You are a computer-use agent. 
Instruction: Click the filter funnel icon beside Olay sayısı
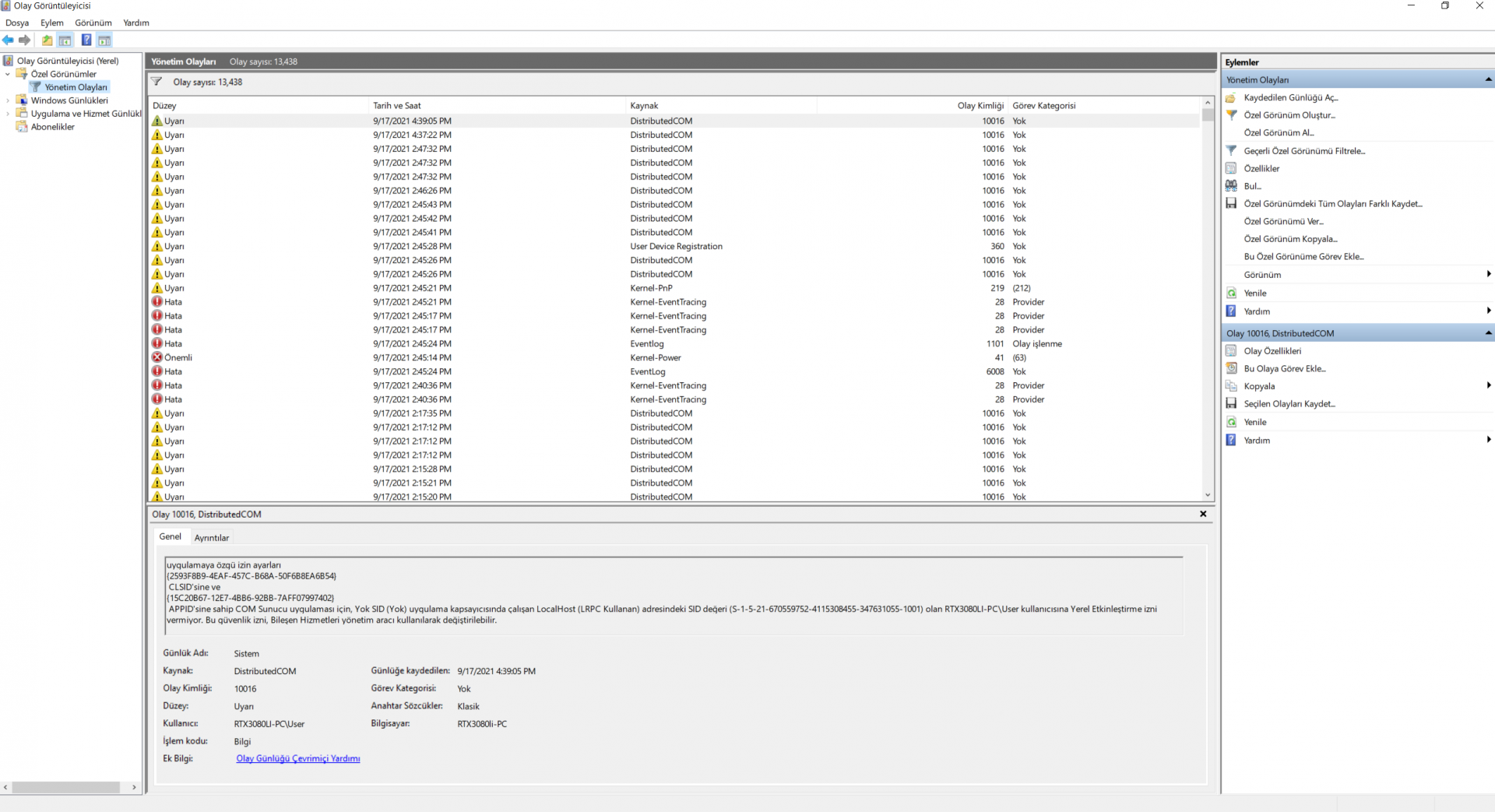pos(157,82)
